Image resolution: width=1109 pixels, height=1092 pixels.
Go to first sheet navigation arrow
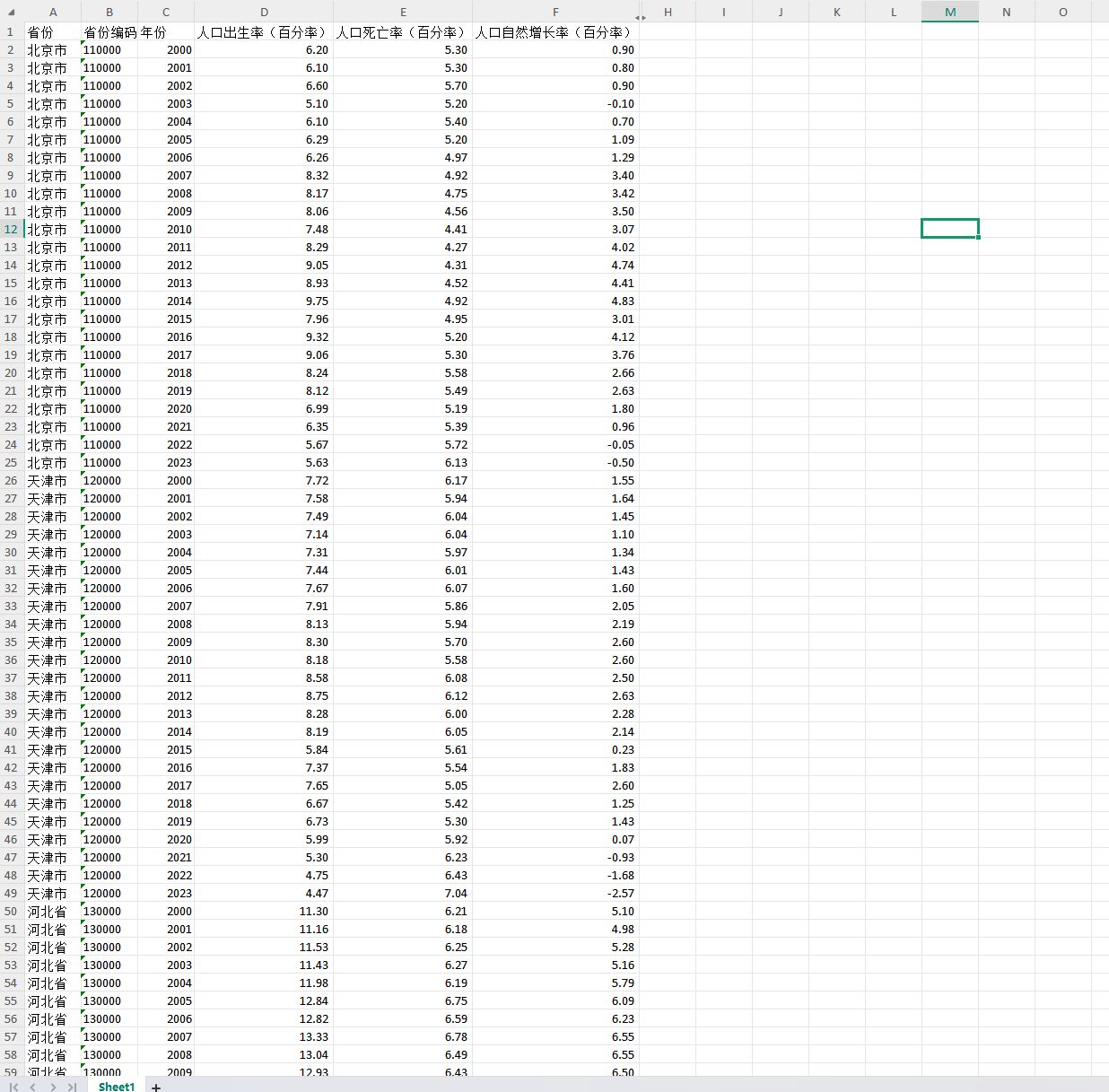click(13, 1087)
